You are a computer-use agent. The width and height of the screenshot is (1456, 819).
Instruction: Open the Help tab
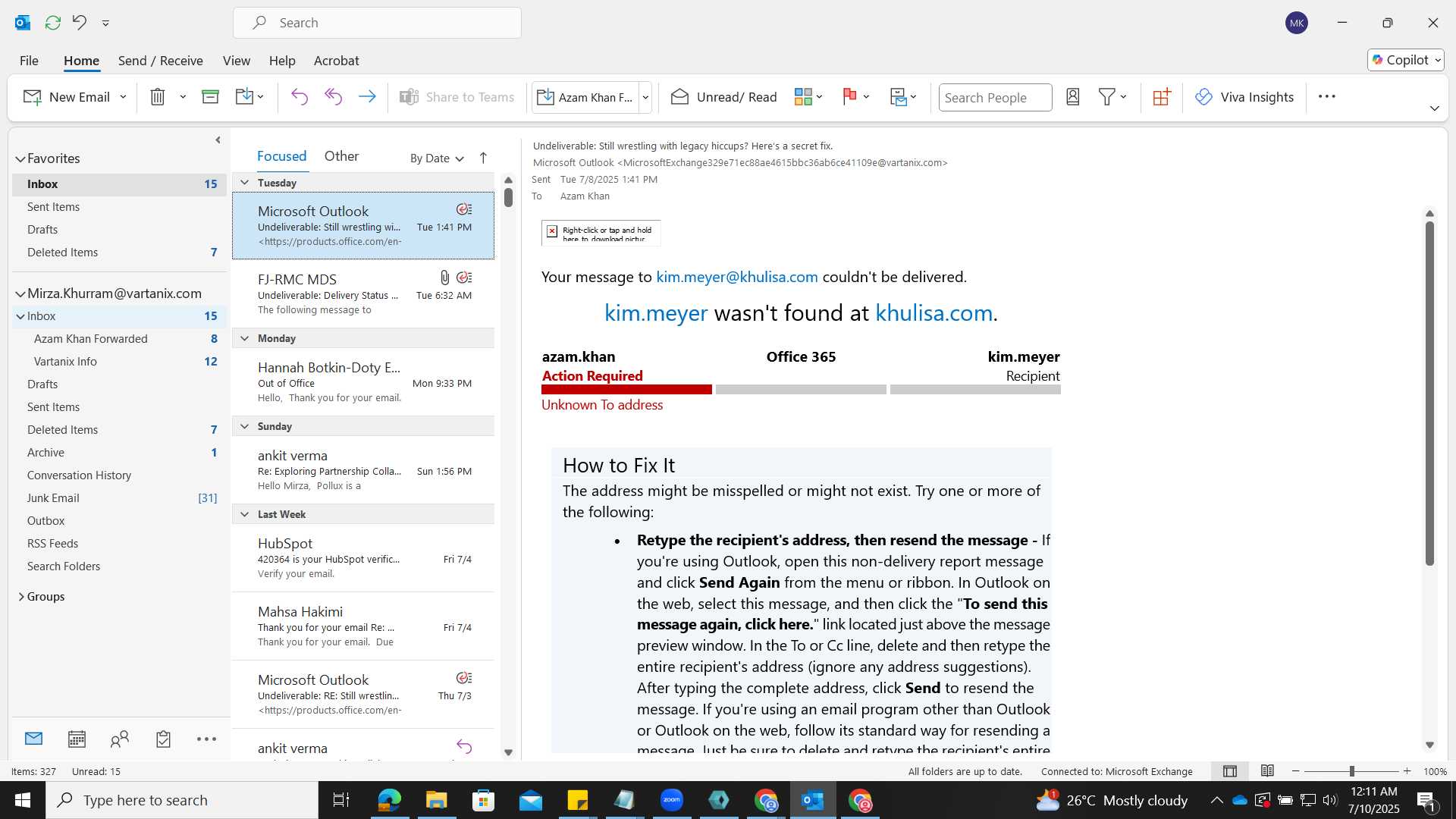tap(282, 61)
